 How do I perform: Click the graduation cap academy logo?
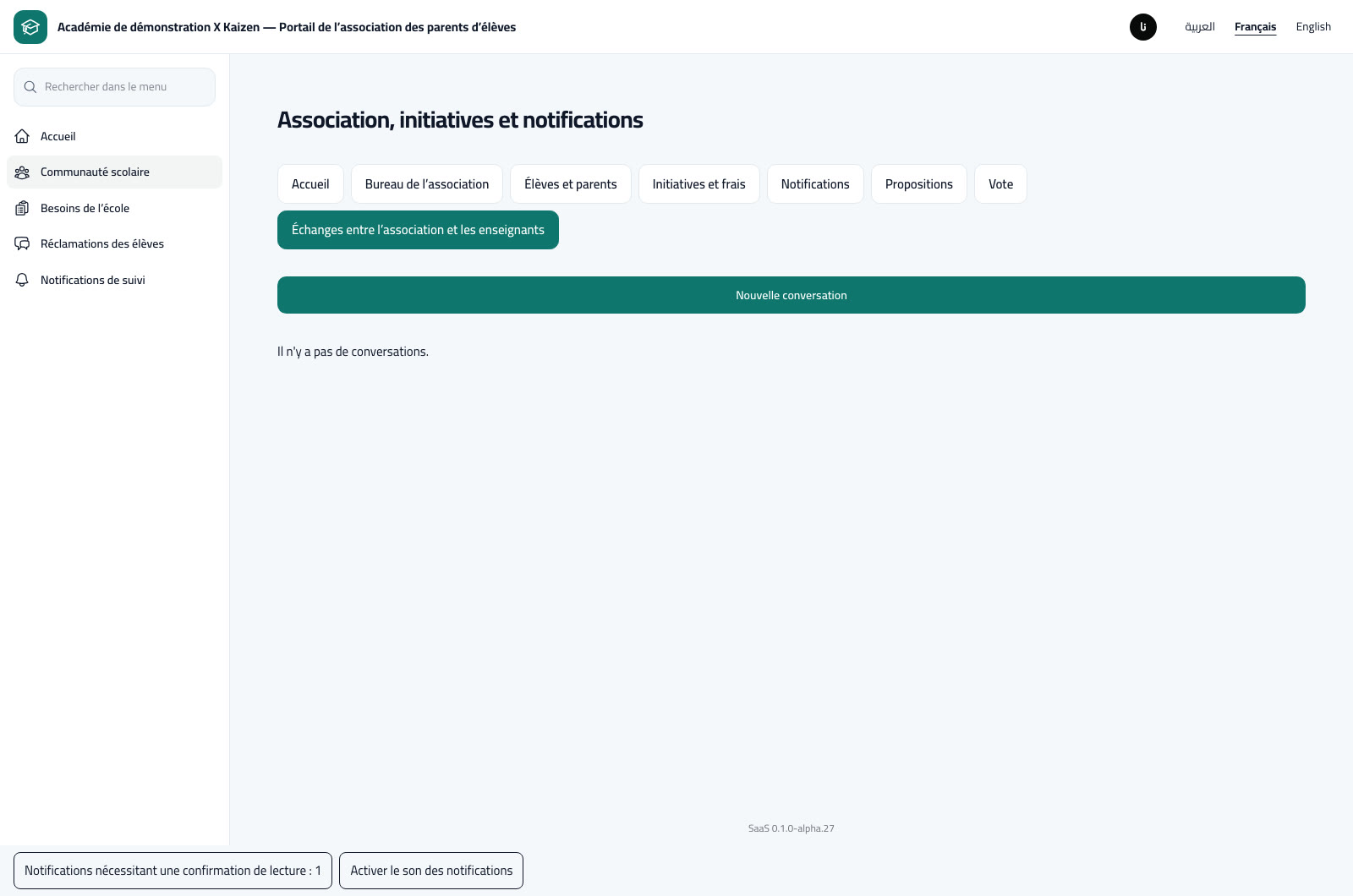coord(30,27)
